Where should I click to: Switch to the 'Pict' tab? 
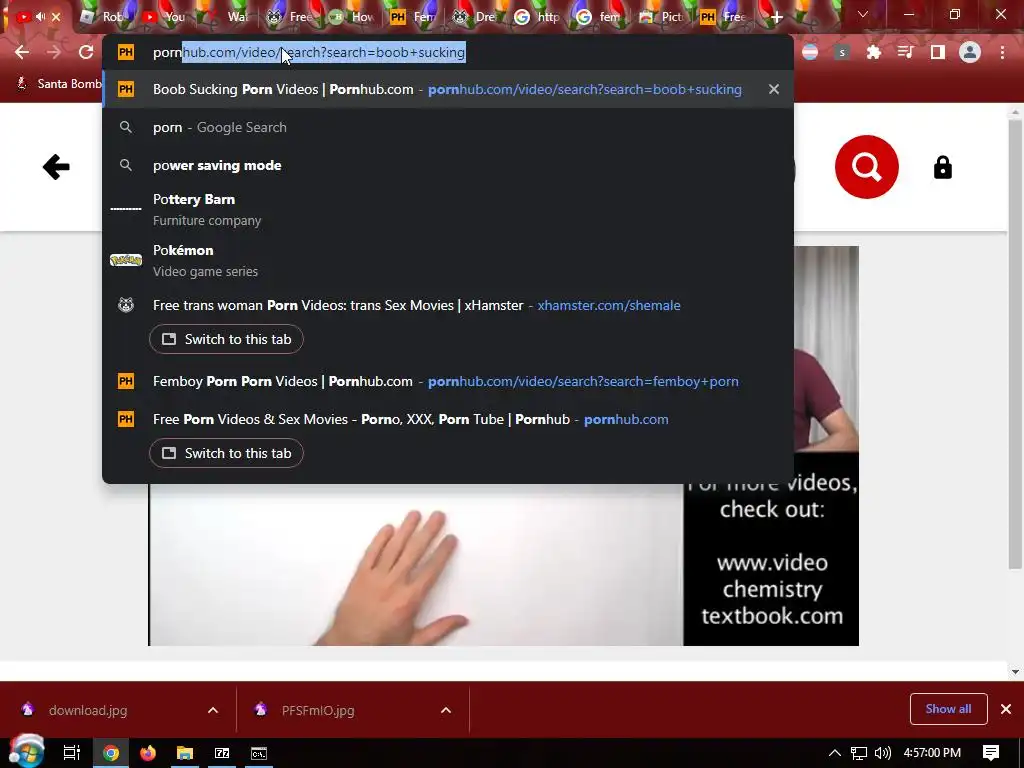[x=662, y=17]
